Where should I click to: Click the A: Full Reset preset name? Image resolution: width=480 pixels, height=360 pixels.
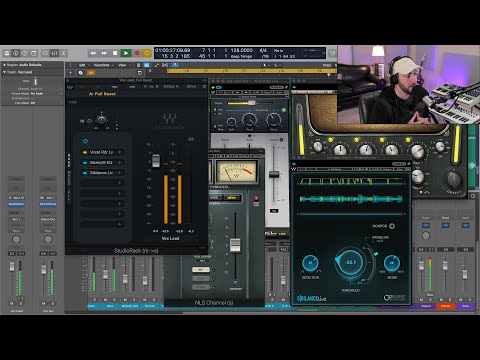(102, 94)
